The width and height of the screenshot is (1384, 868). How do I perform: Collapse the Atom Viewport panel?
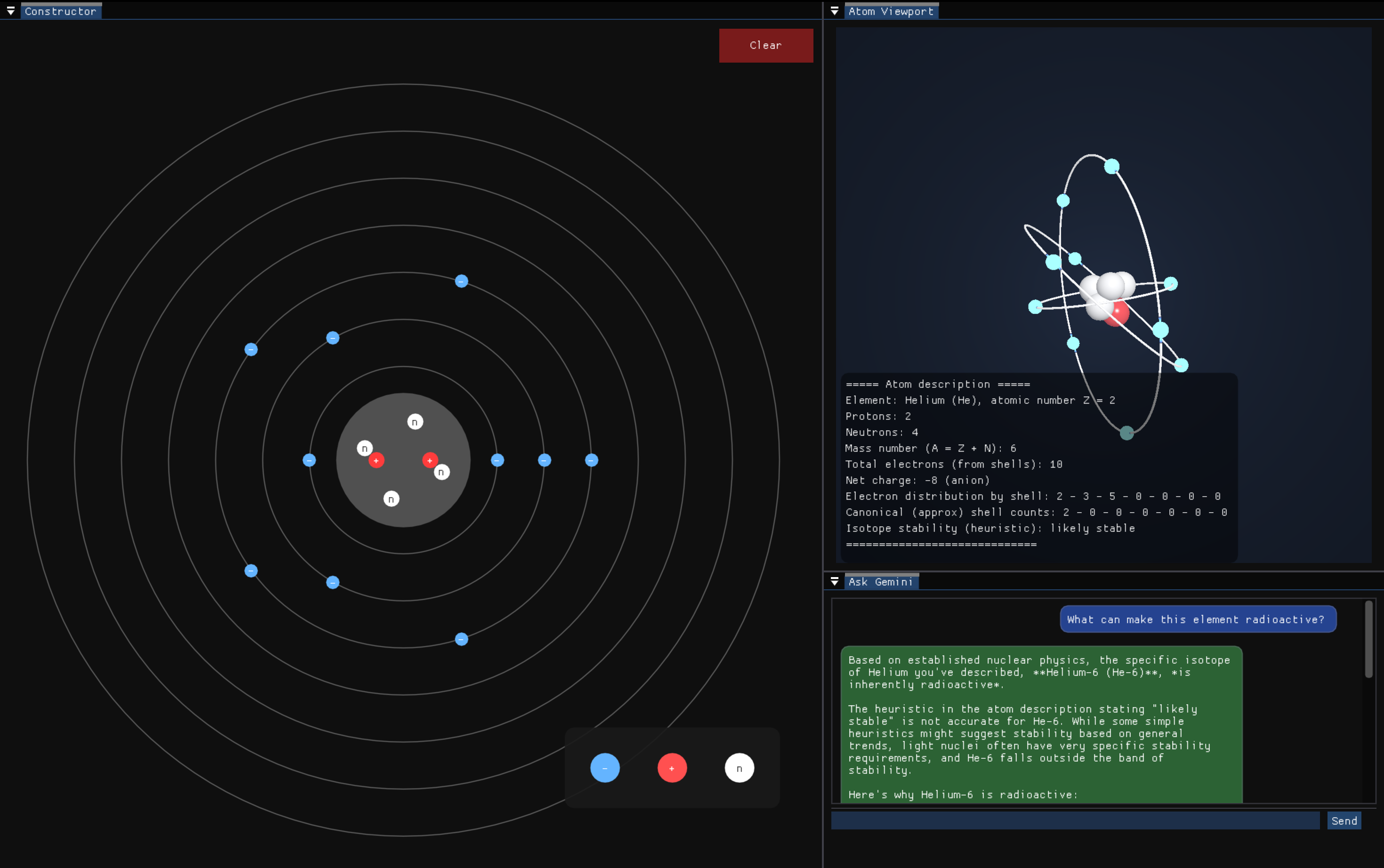pyautogui.click(x=834, y=11)
